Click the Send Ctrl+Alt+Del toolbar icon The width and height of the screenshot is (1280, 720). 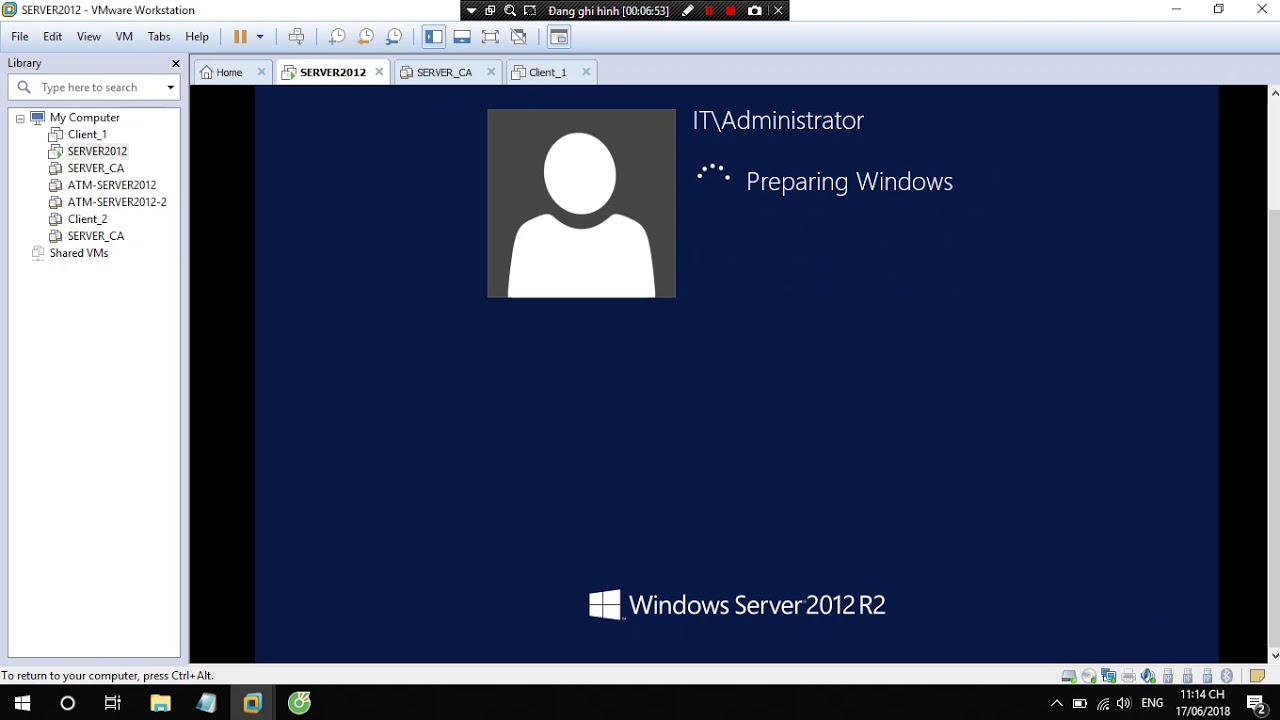(x=297, y=37)
